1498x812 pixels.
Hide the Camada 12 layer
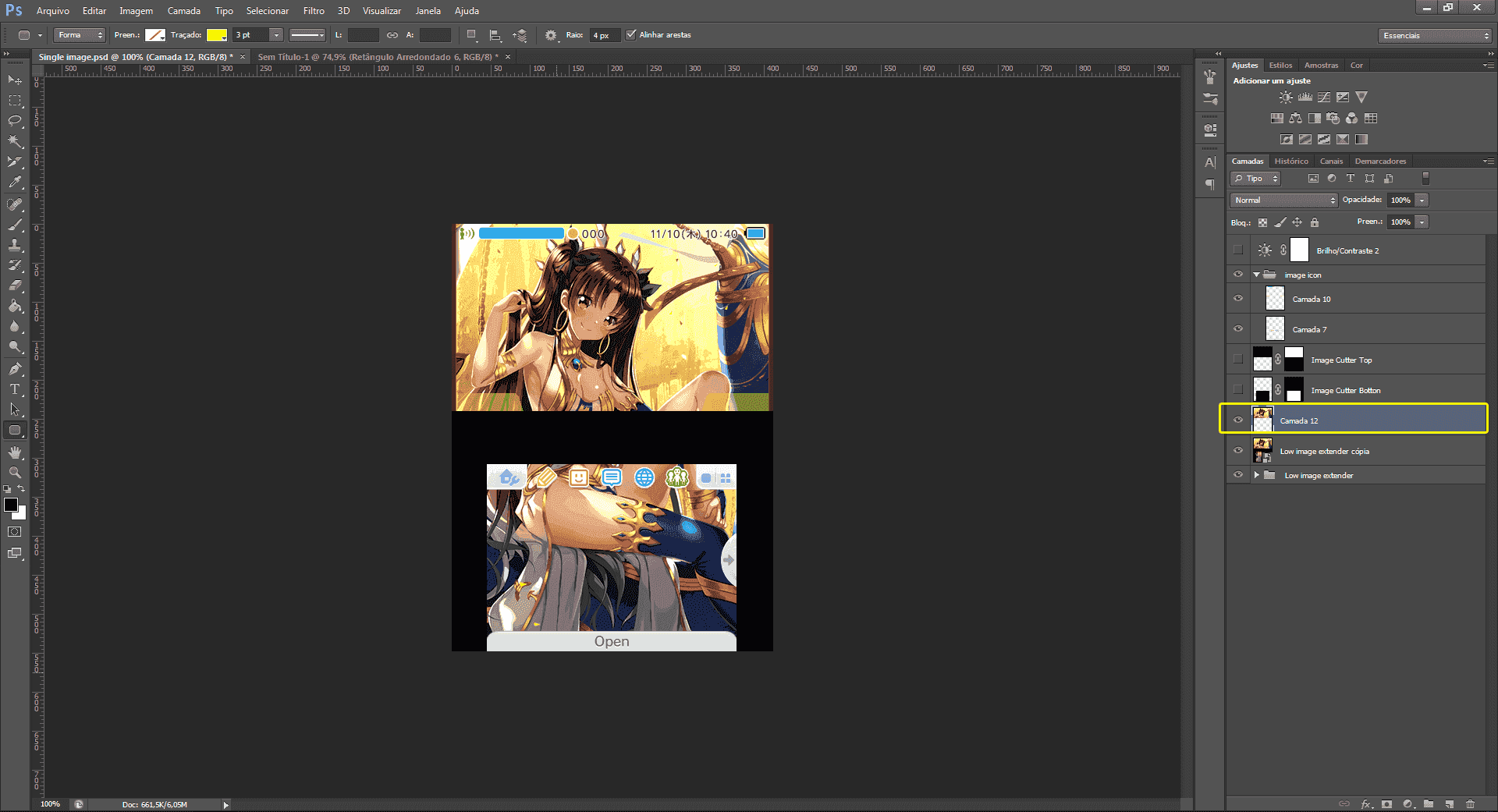point(1238,420)
